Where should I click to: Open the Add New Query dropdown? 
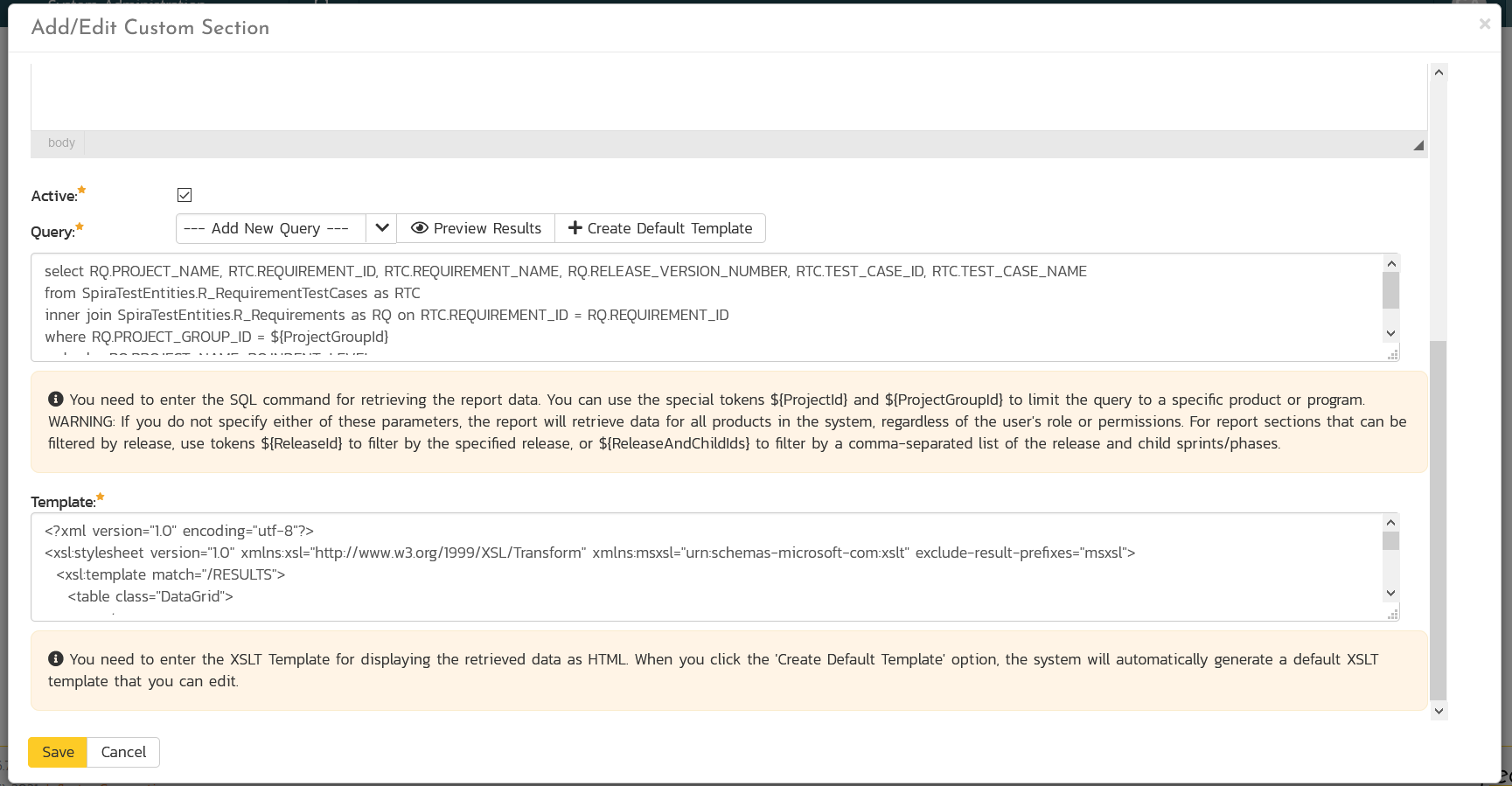(x=271, y=228)
